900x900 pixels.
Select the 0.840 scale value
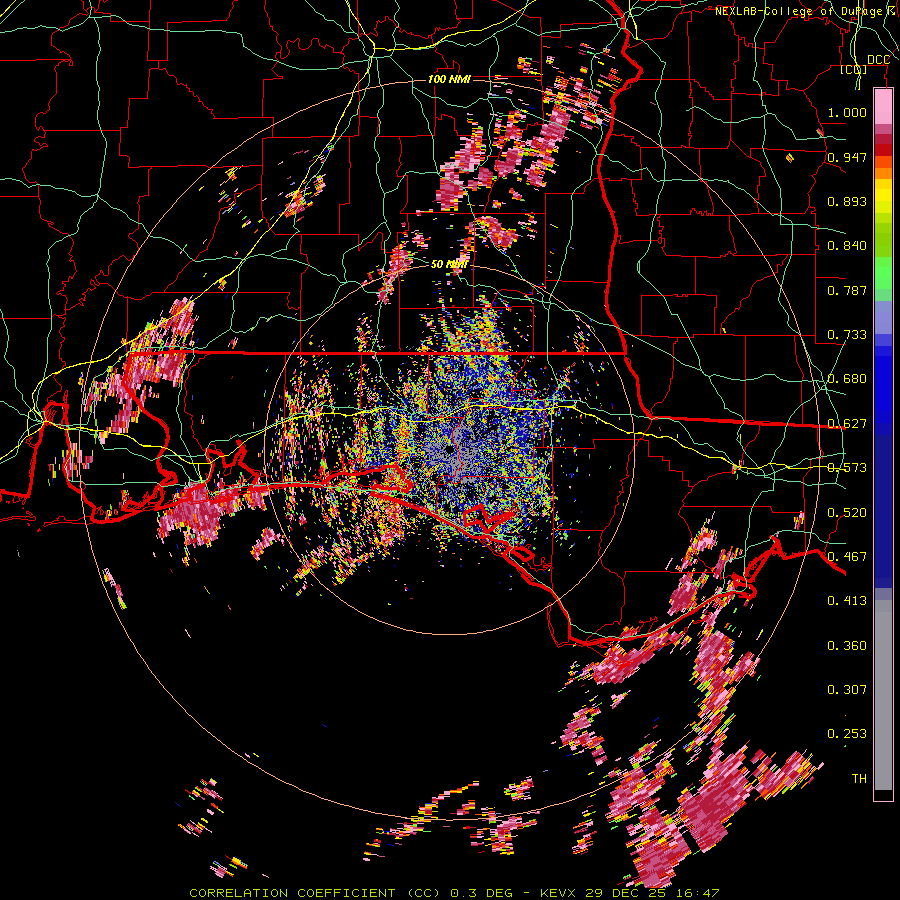[x=847, y=246]
